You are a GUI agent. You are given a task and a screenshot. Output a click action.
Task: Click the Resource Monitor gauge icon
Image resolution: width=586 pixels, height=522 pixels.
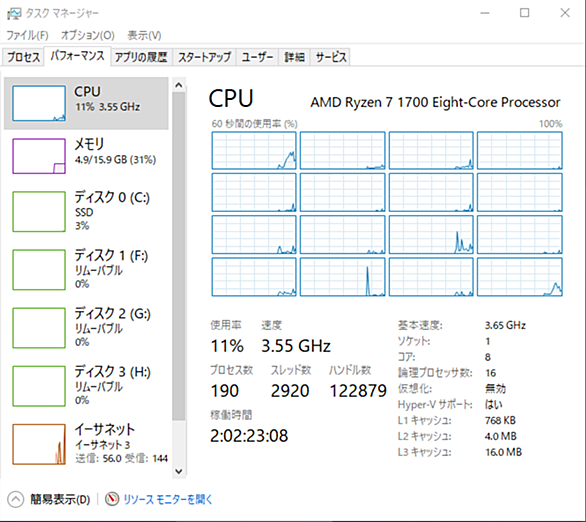click(112, 499)
